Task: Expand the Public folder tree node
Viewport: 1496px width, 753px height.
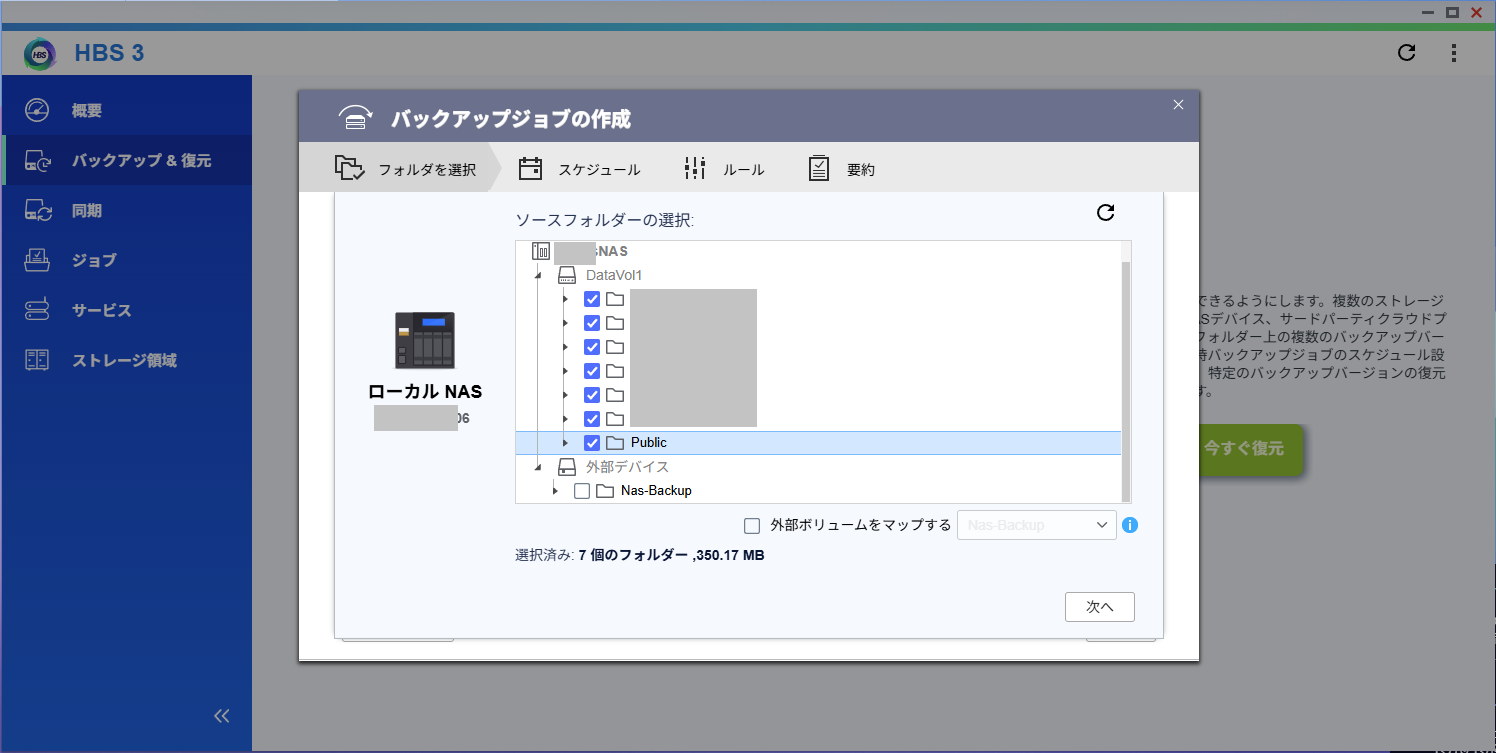Action: (565, 443)
